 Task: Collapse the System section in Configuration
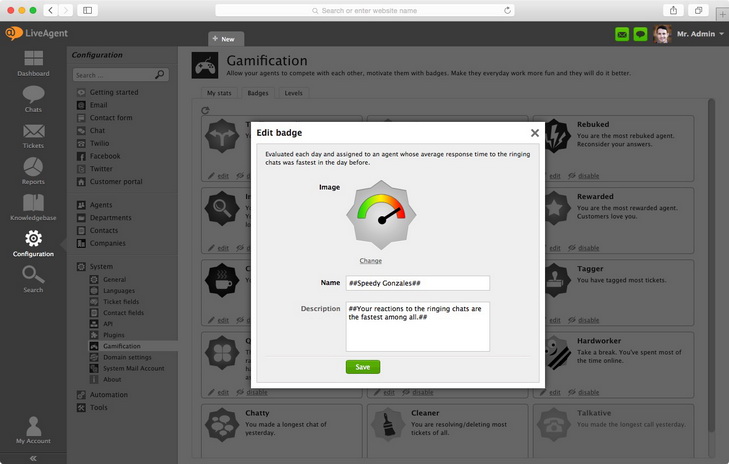[x=81, y=266]
